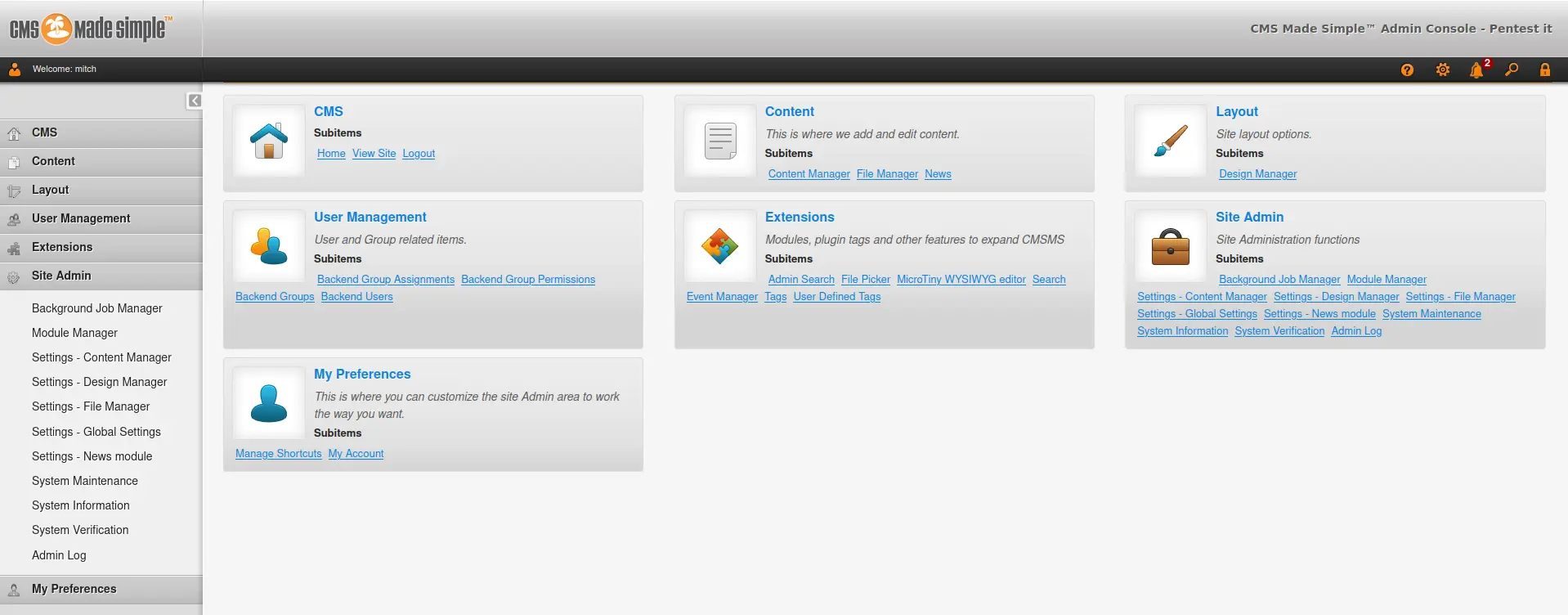Expand User Management in the sidebar
Image resolution: width=1568 pixels, height=615 pixels.
[x=101, y=219]
